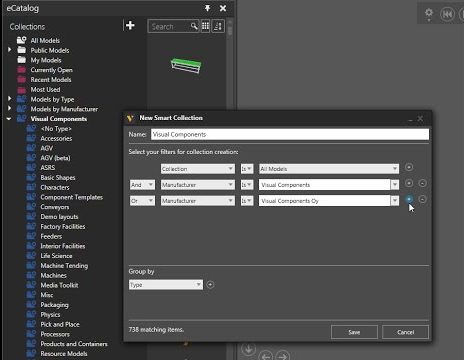Expand the Models by Manufacturer collection
The height and width of the screenshot is (360, 464).
(10, 109)
